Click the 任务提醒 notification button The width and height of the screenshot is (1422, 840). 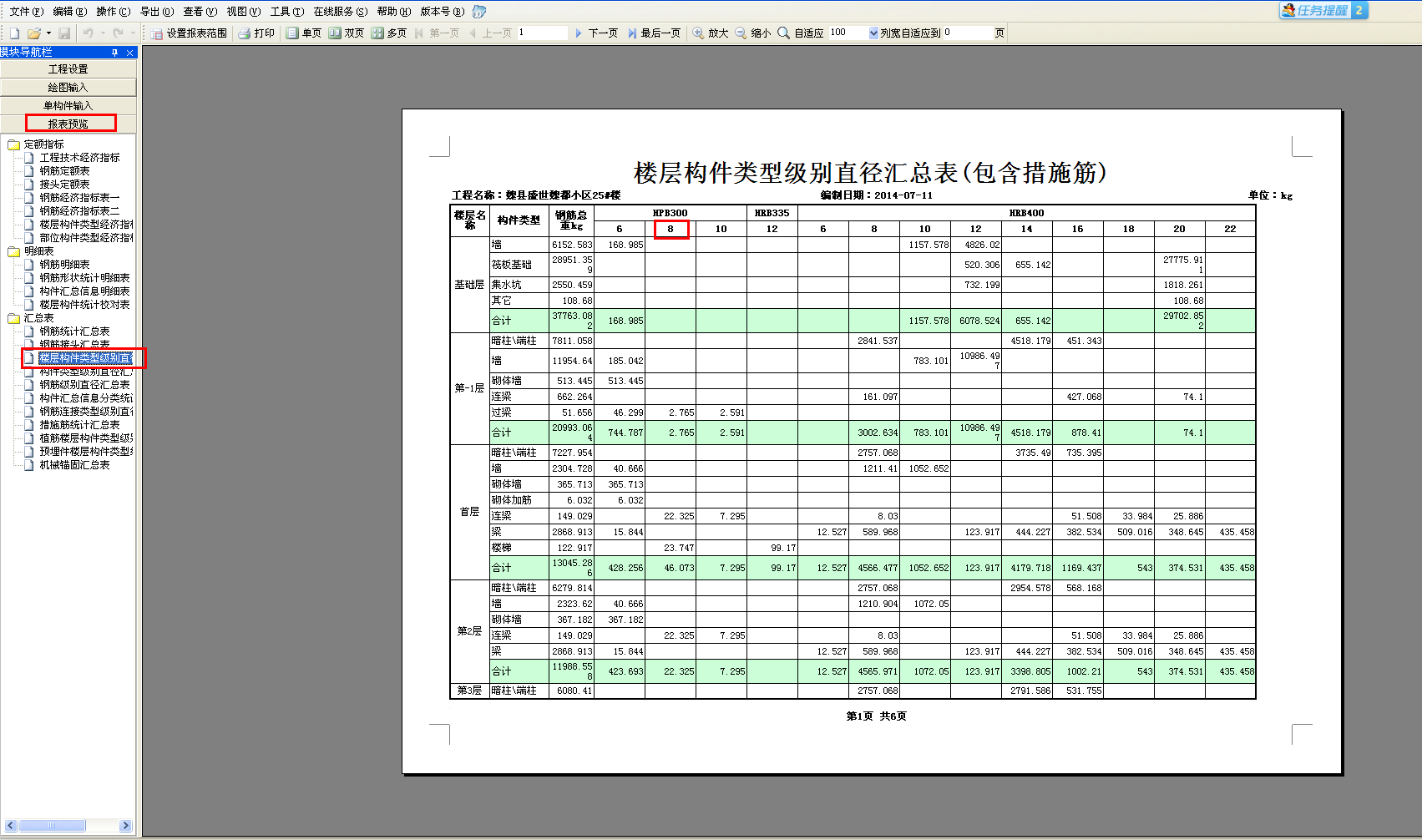(1323, 11)
